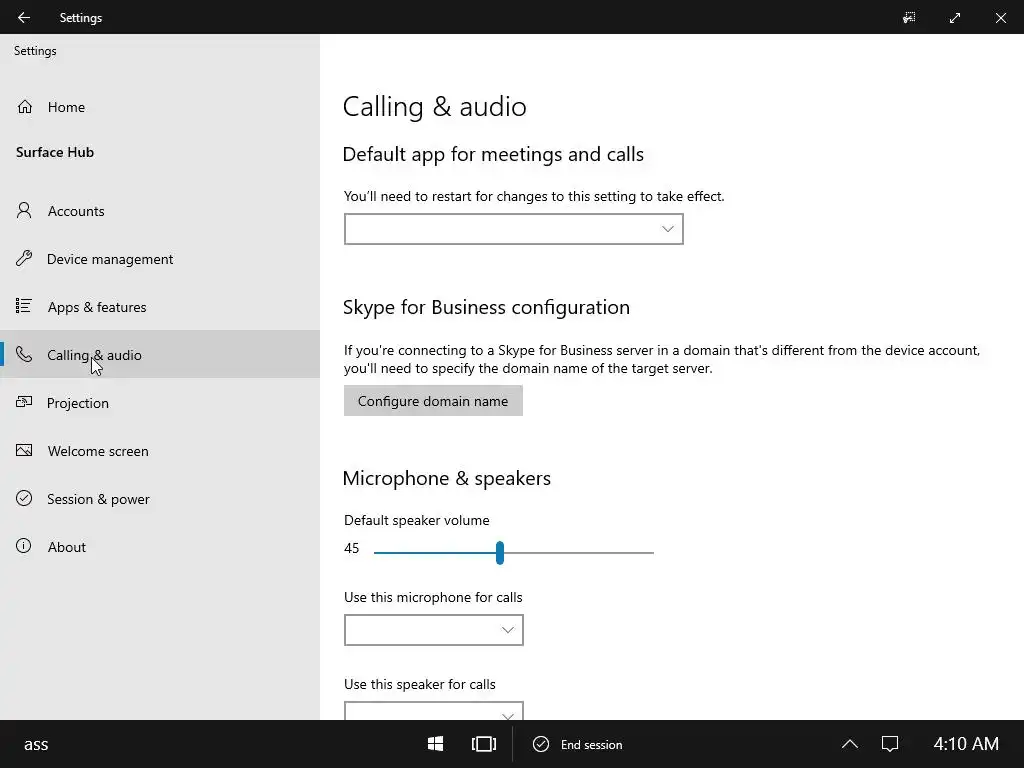Open the Accounts settings page
Screen dimensions: 1024x768
(160, 211)
